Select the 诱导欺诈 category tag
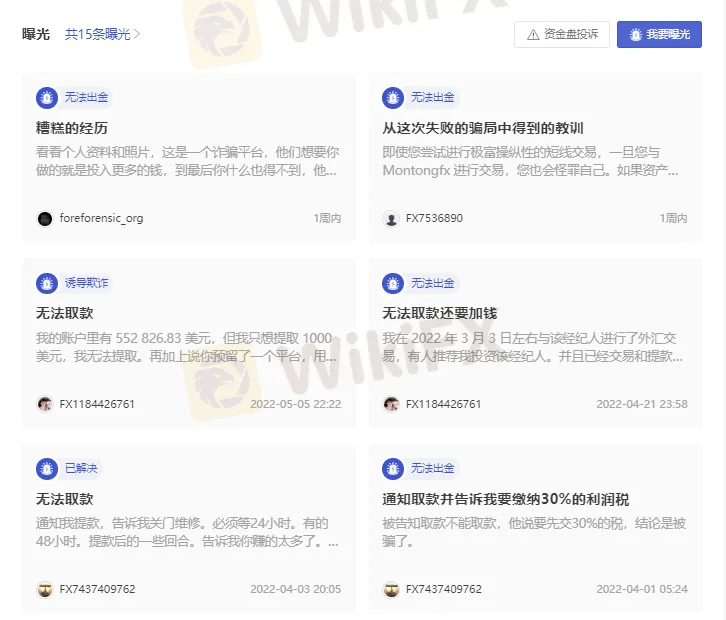 pyautogui.click(x=86, y=283)
